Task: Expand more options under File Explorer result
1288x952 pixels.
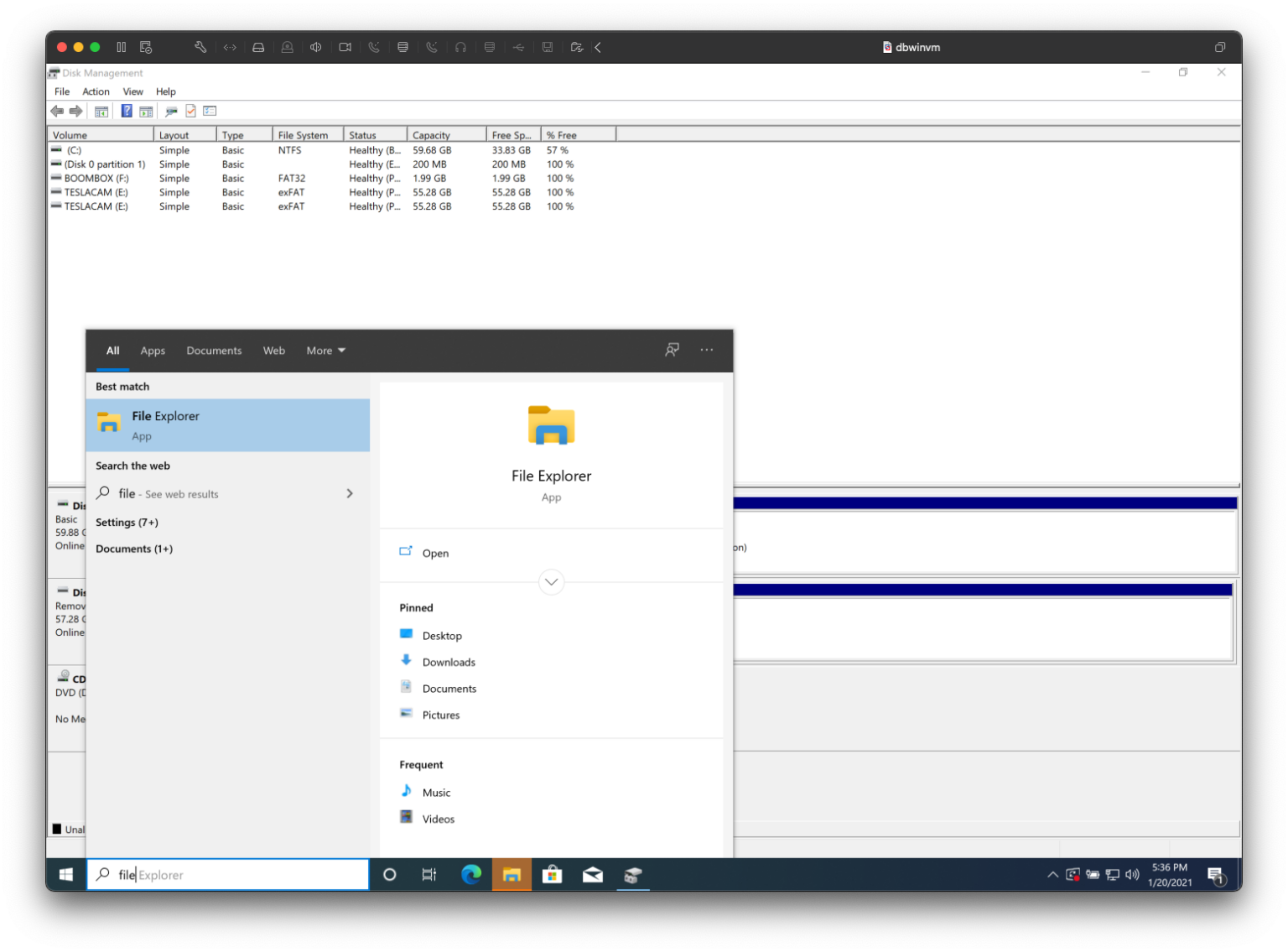Action: [x=551, y=581]
